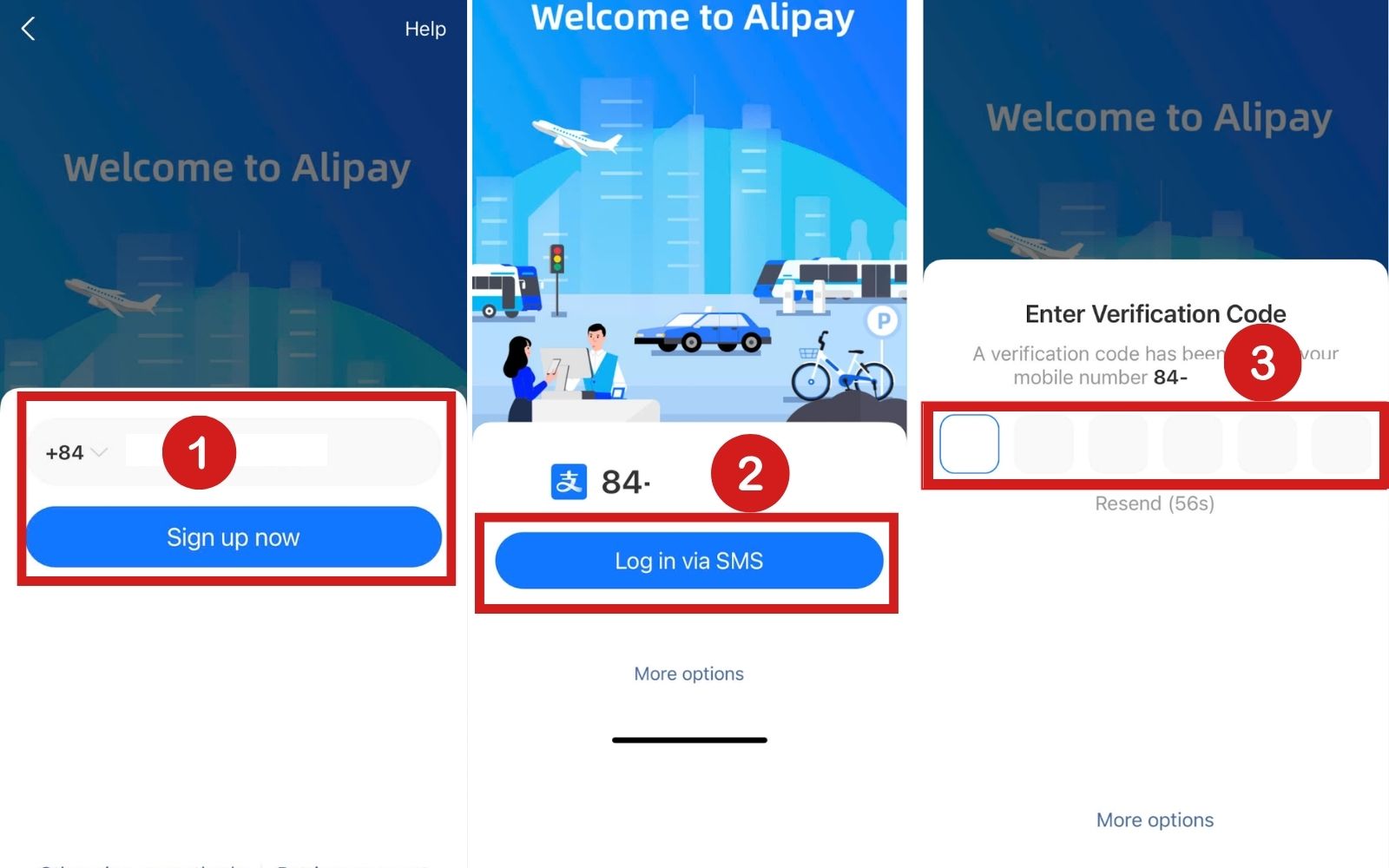Open More options on verification screen

point(1155,819)
